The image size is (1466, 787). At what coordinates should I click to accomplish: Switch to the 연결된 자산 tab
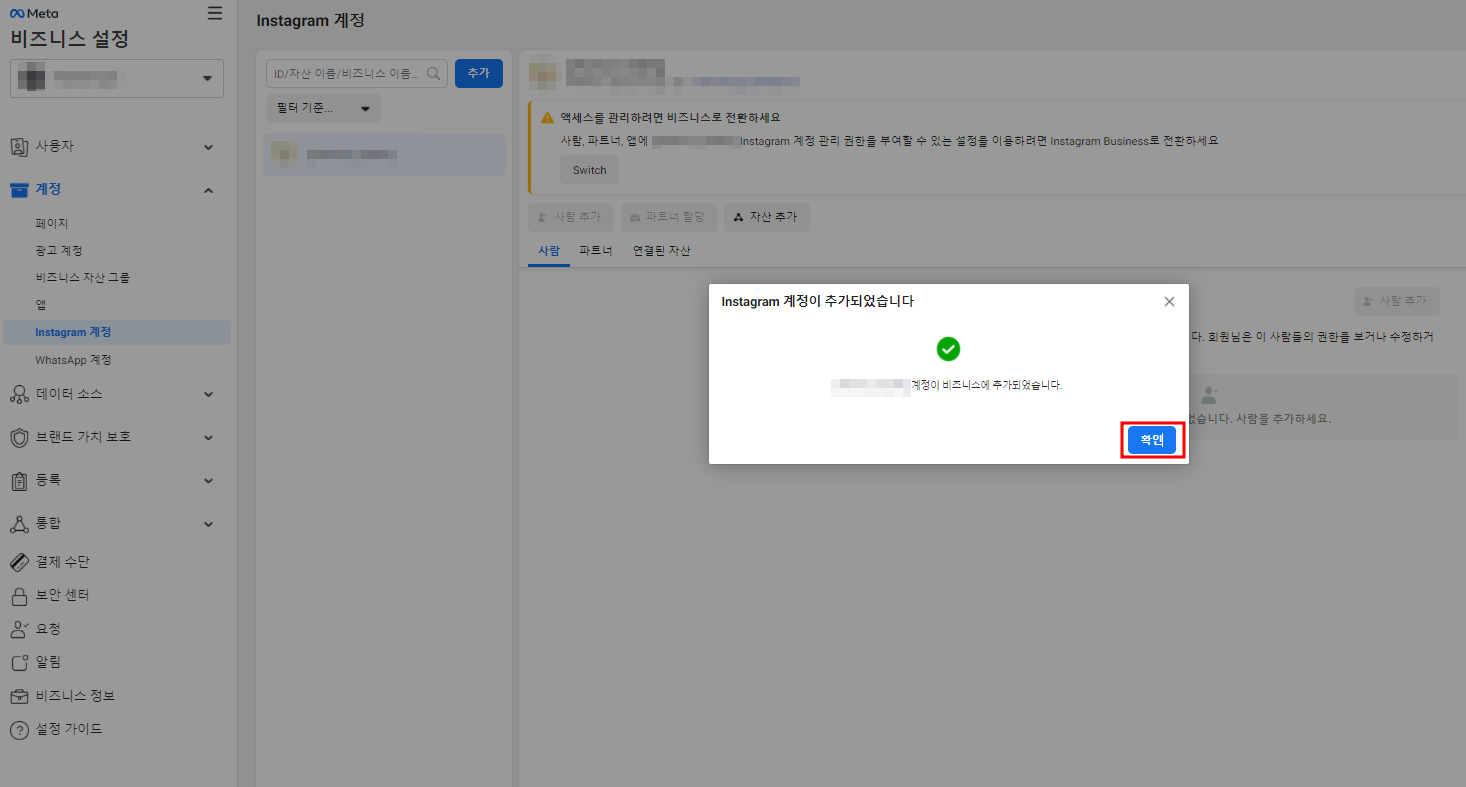661,251
